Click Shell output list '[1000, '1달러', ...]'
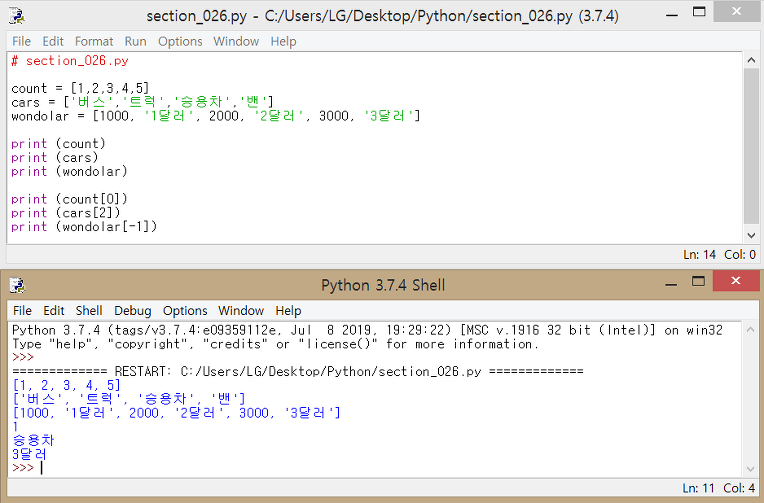The image size is (764, 503). coord(176,413)
